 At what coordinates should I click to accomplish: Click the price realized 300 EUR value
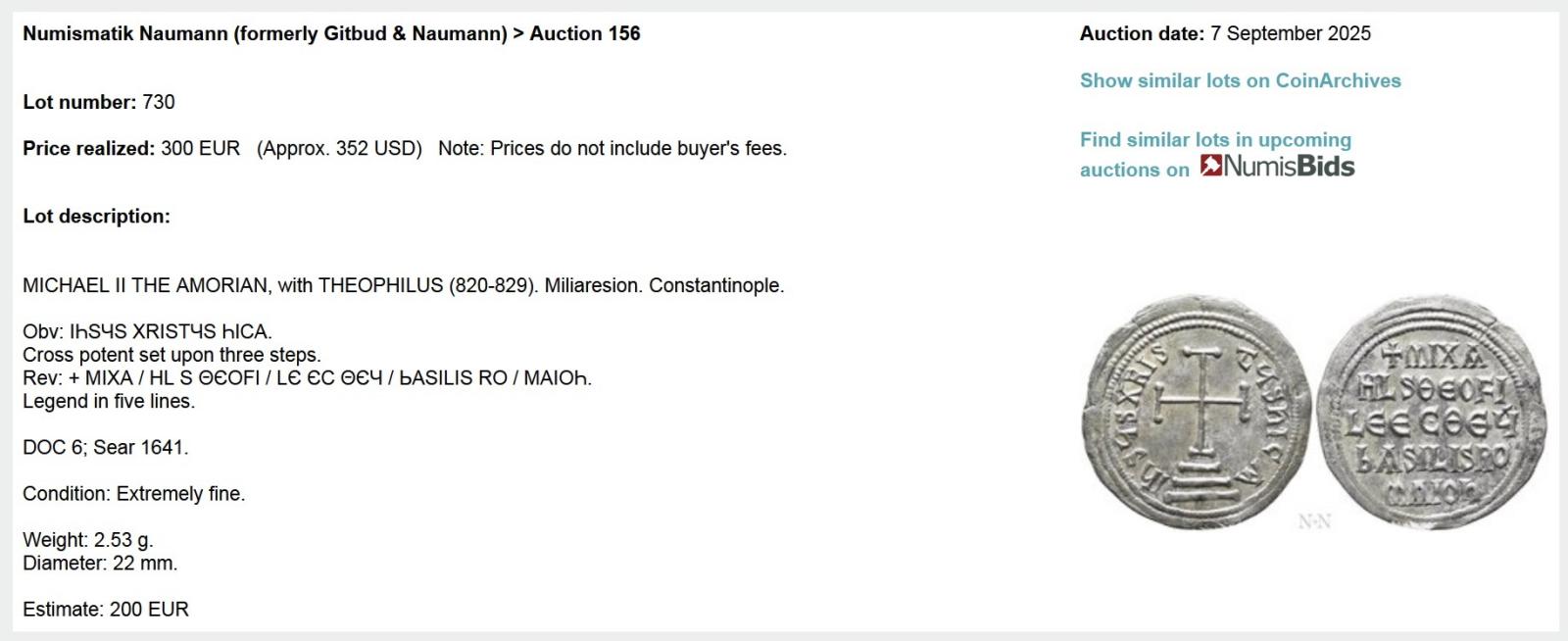200,149
